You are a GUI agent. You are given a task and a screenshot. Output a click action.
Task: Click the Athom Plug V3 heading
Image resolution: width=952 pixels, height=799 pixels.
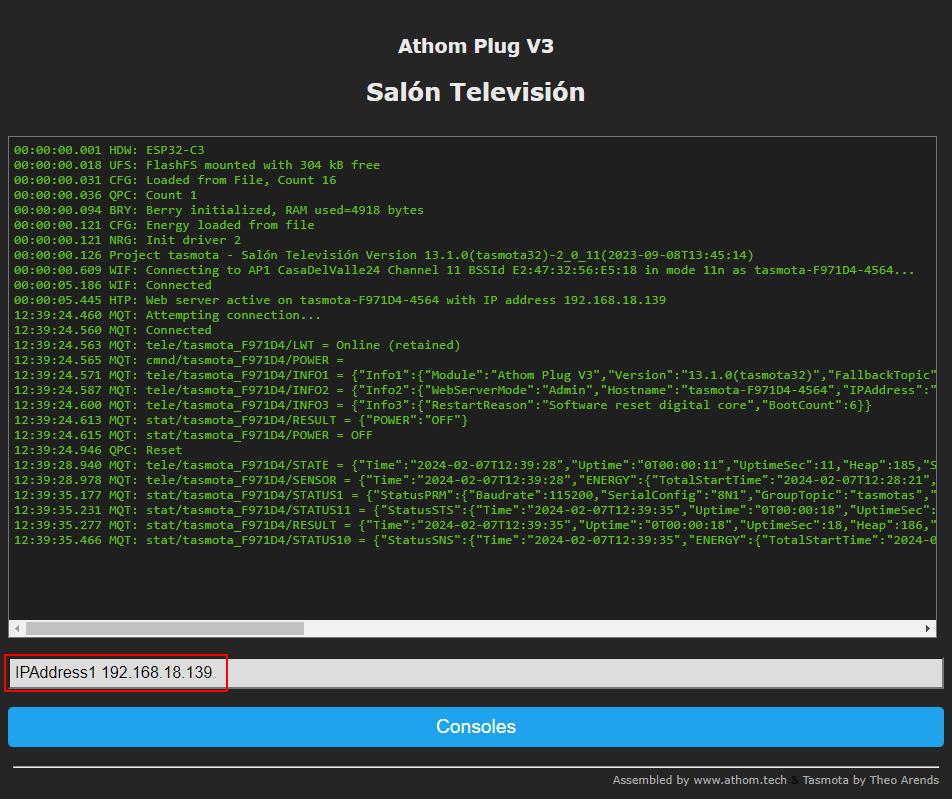point(475,46)
